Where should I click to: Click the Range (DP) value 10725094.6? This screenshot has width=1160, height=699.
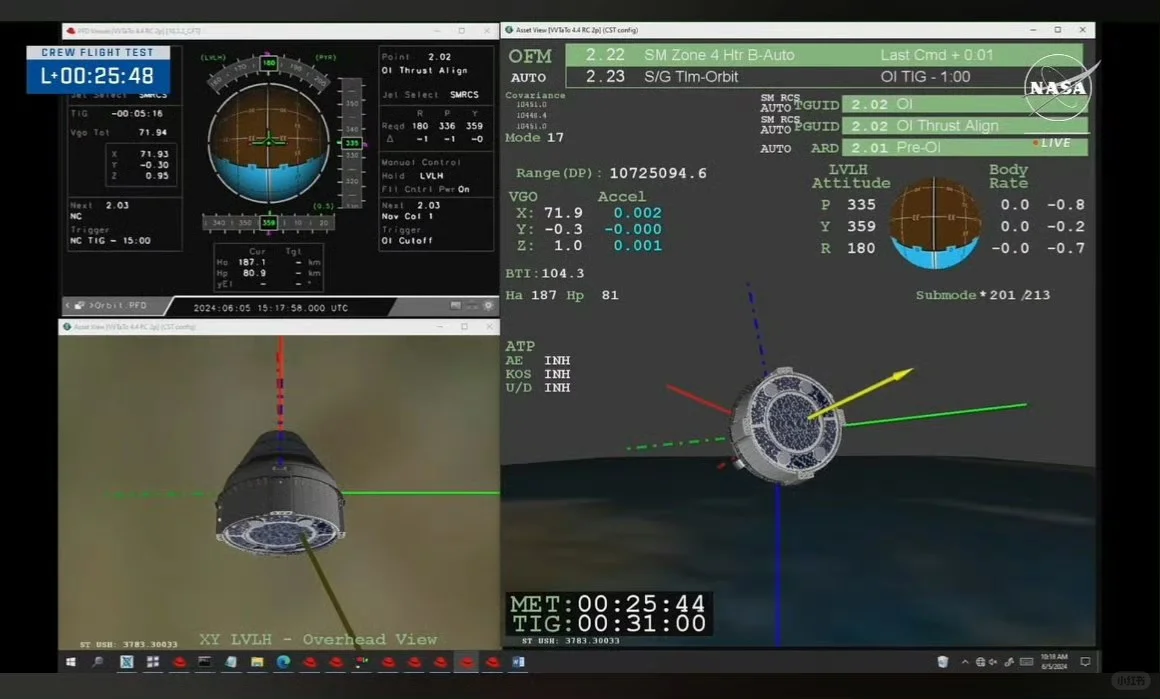pyautogui.click(x=658, y=173)
